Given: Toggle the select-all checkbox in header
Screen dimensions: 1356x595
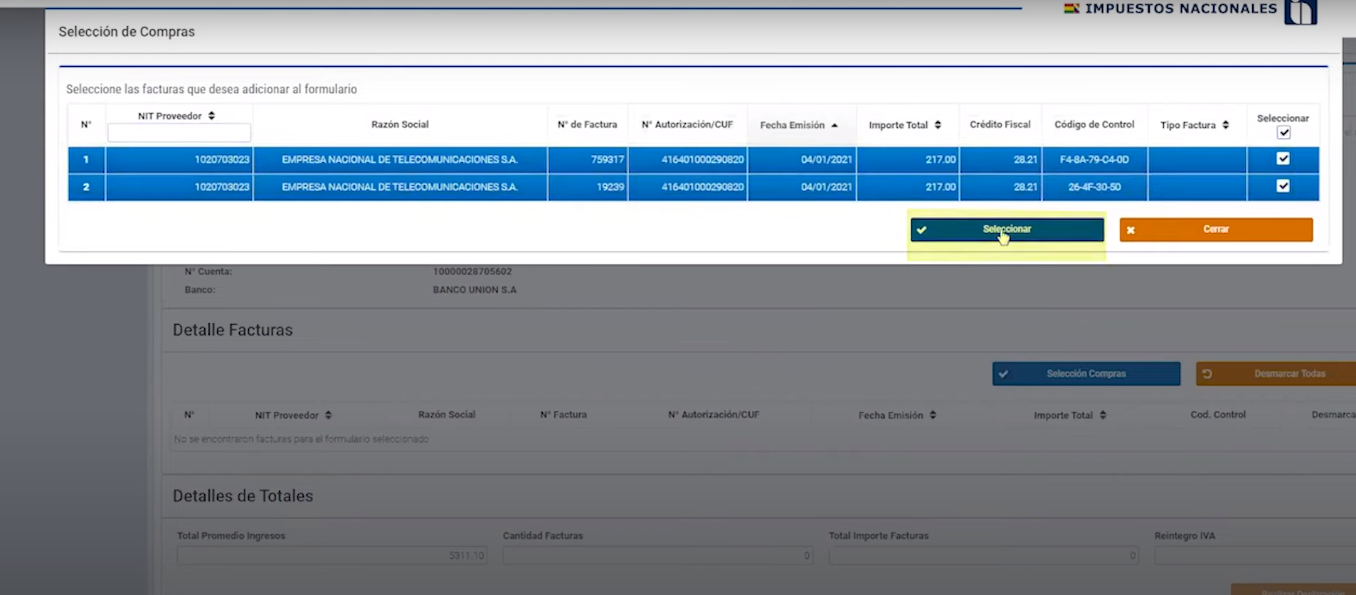Looking at the screenshot, I should pos(1284,133).
